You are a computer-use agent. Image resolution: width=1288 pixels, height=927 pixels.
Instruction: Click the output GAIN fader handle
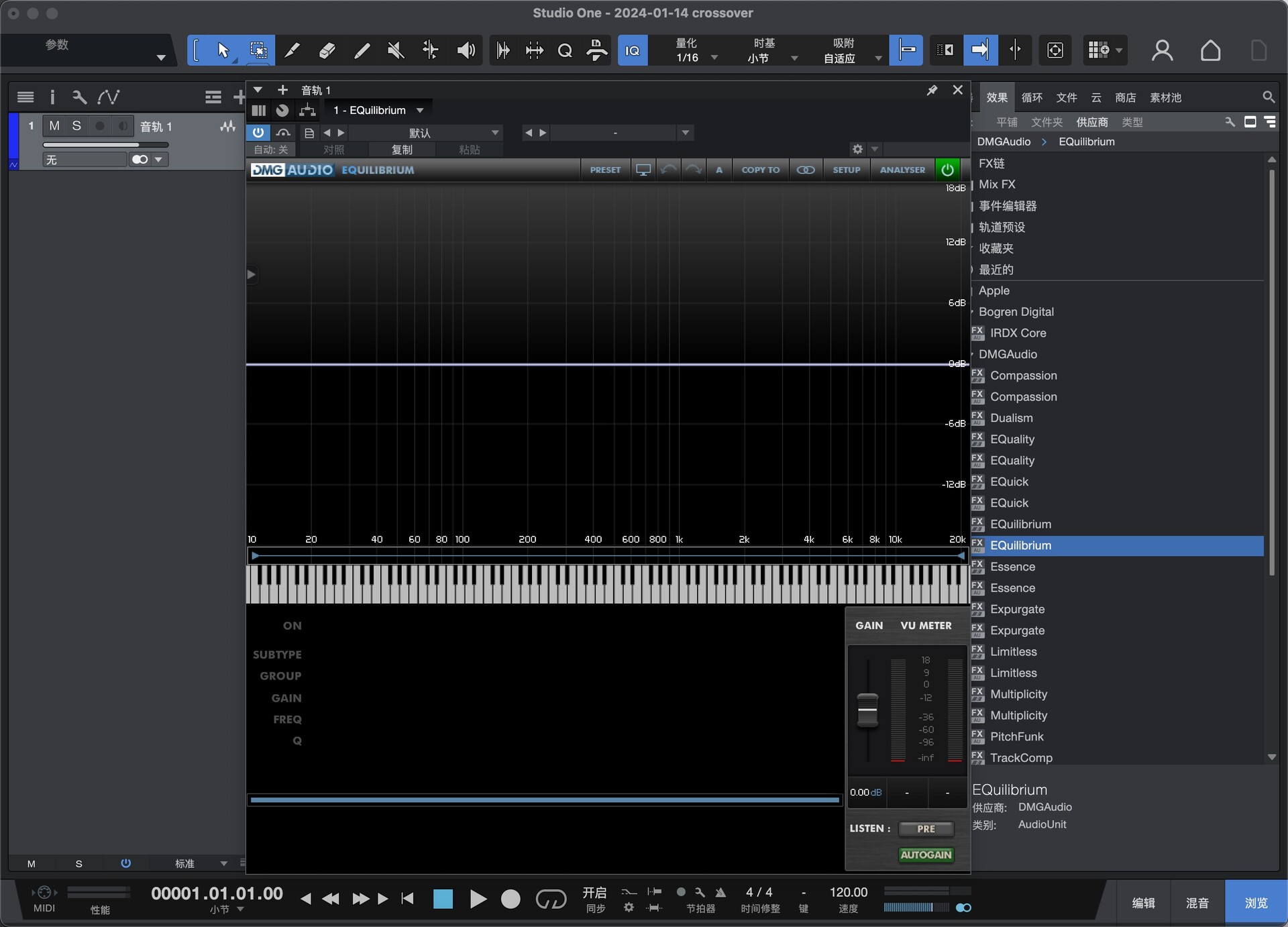coord(867,710)
